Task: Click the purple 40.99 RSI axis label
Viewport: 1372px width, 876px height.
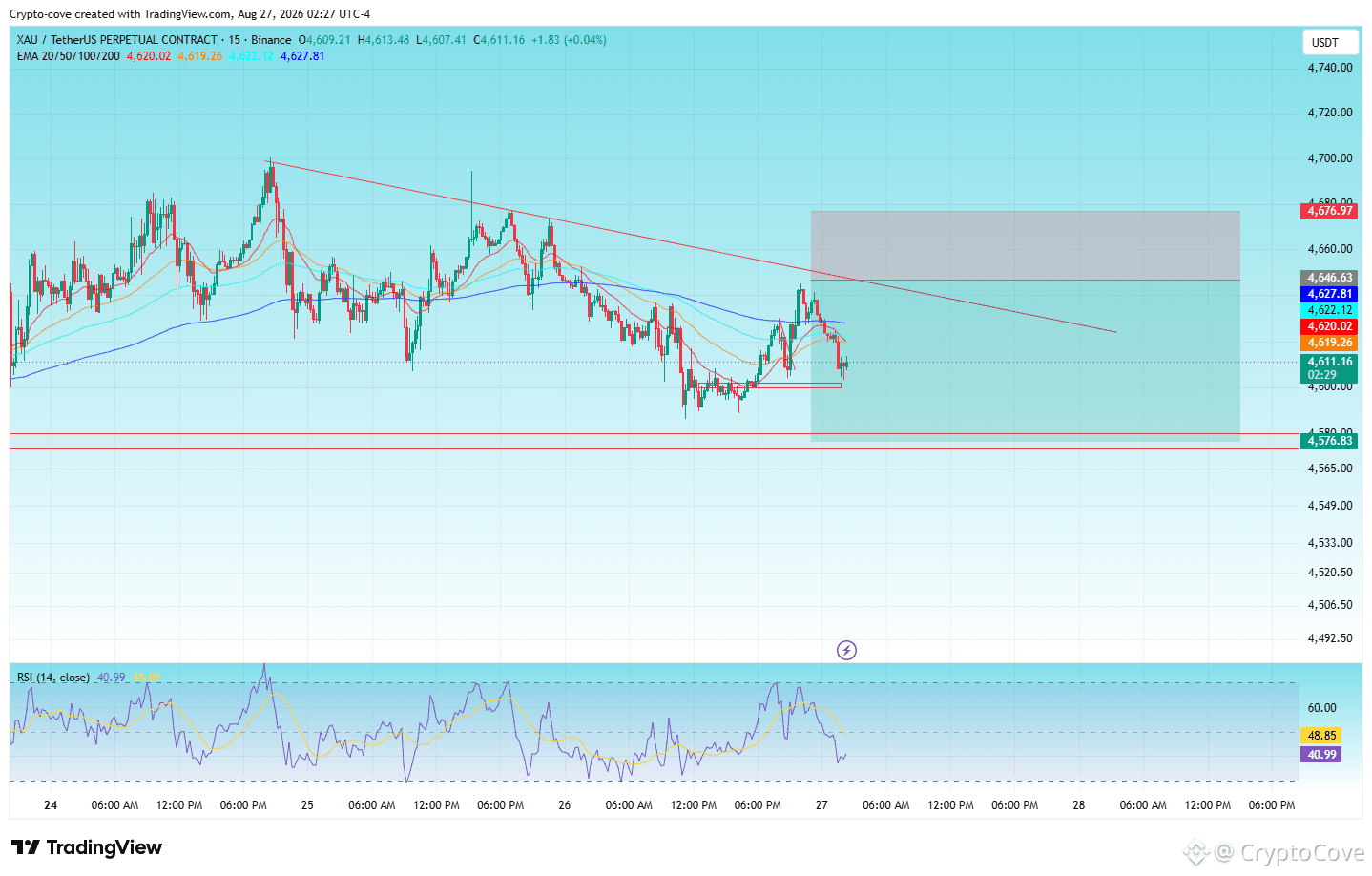Action: [1321, 755]
